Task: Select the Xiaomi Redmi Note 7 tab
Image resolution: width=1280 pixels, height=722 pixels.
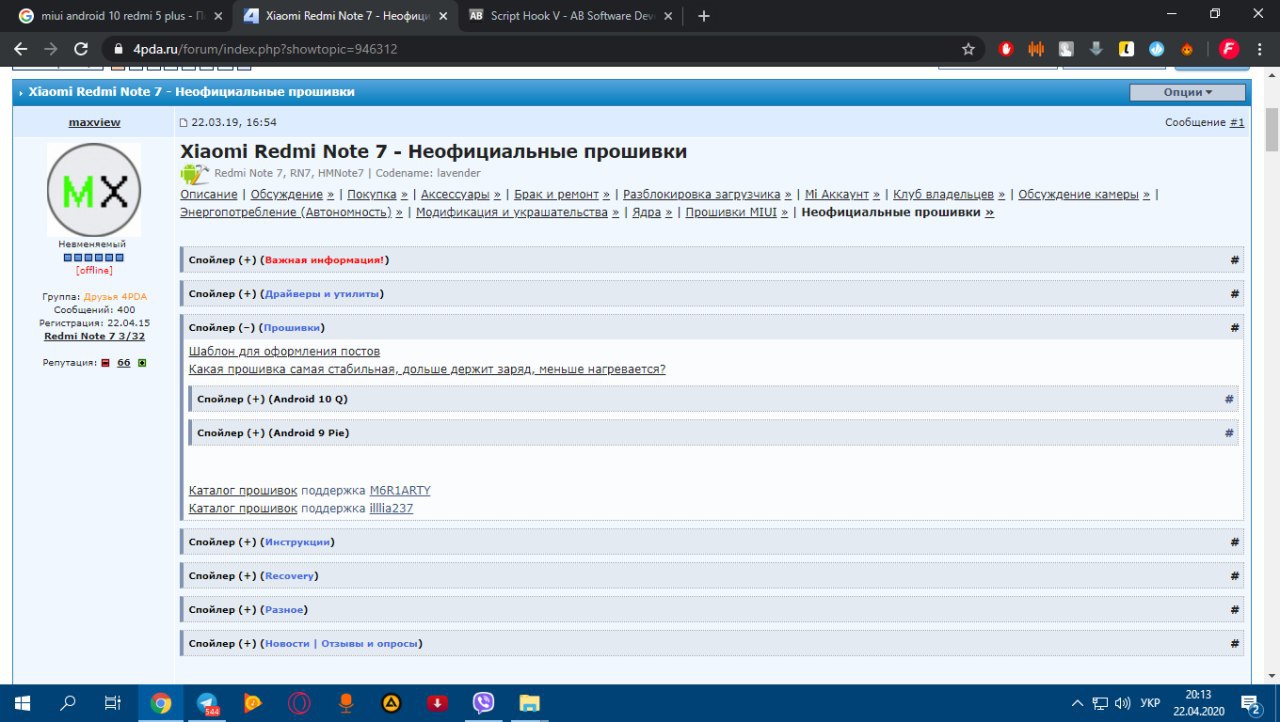Action: (x=345, y=16)
